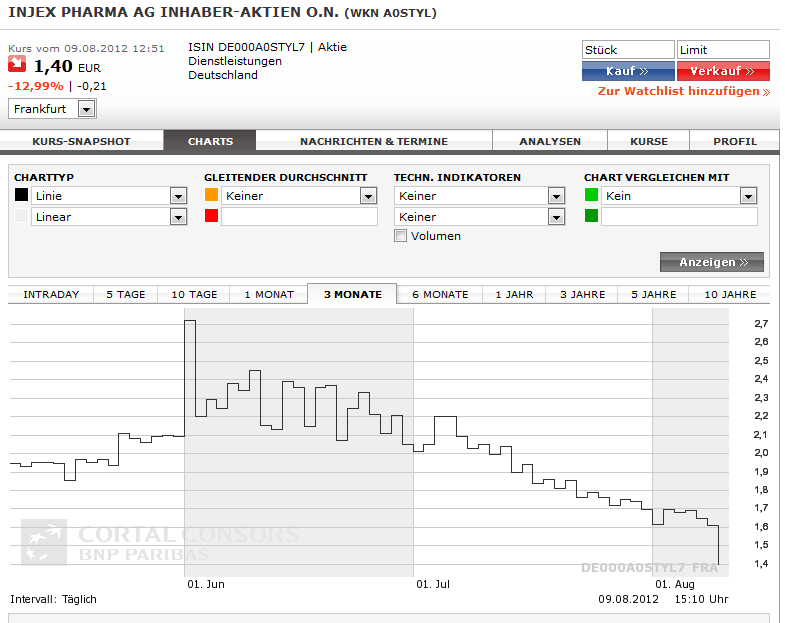Click the -12,99% change value
This screenshot has height=623, width=785.
36,86
